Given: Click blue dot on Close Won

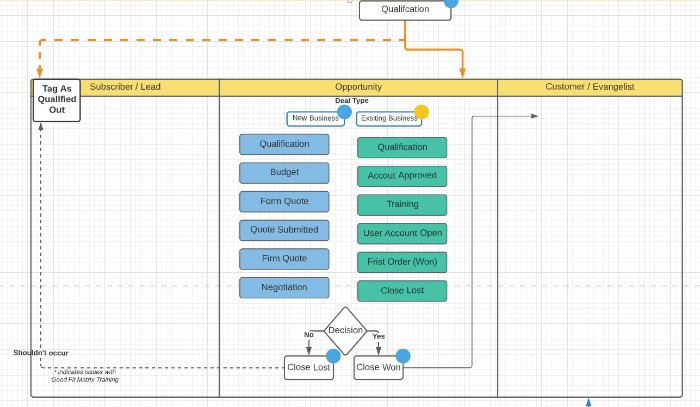Looking at the screenshot, I should coord(403,356).
